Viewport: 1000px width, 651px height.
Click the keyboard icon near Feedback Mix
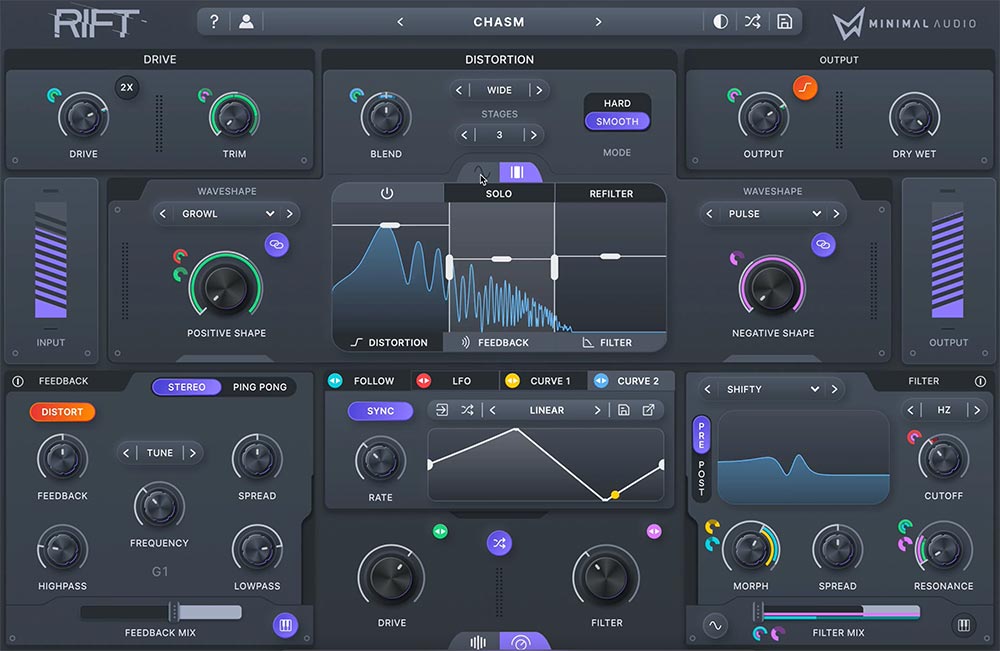point(285,624)
